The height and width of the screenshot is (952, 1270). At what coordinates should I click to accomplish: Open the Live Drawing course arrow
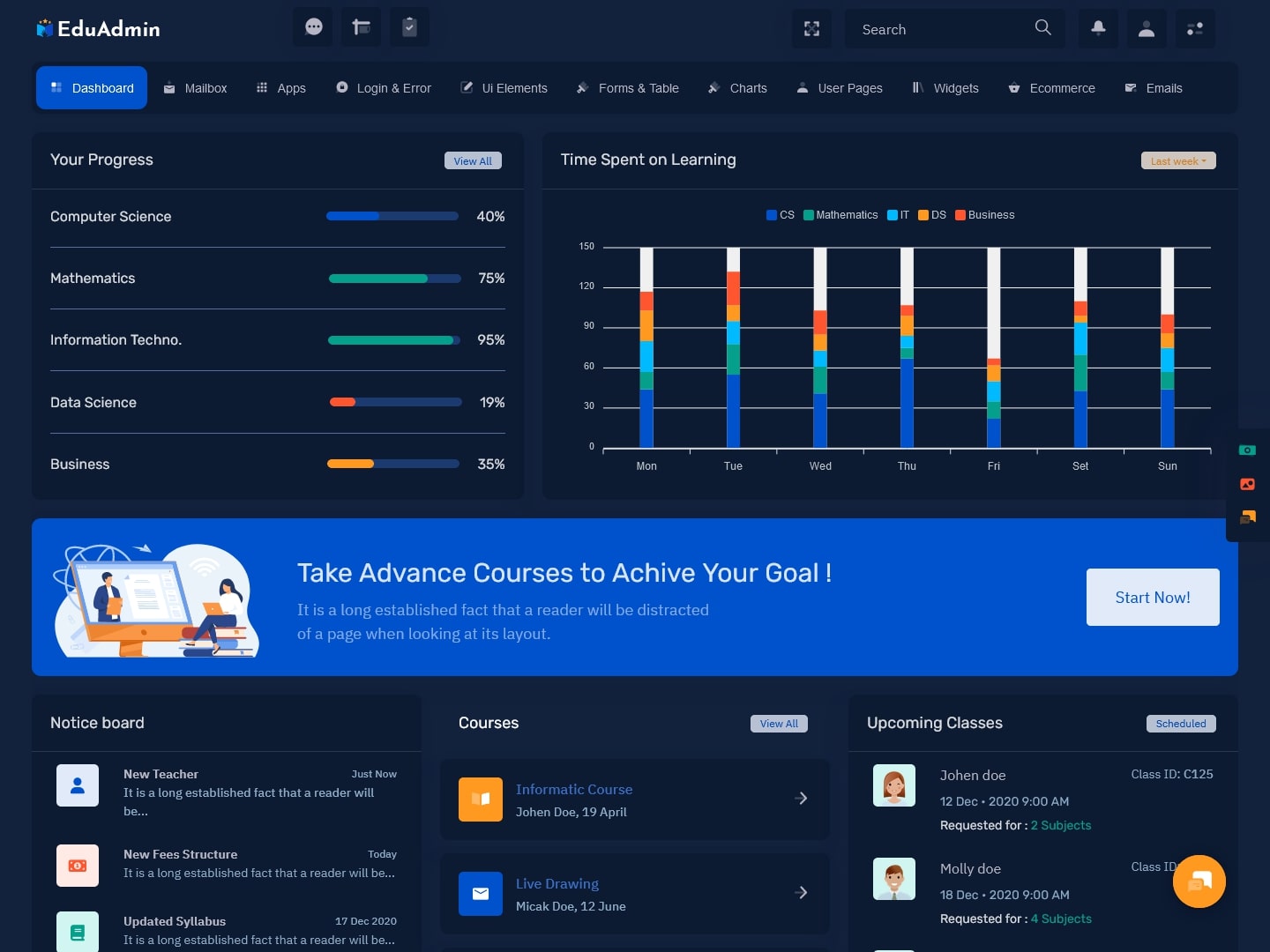(801, 892)
